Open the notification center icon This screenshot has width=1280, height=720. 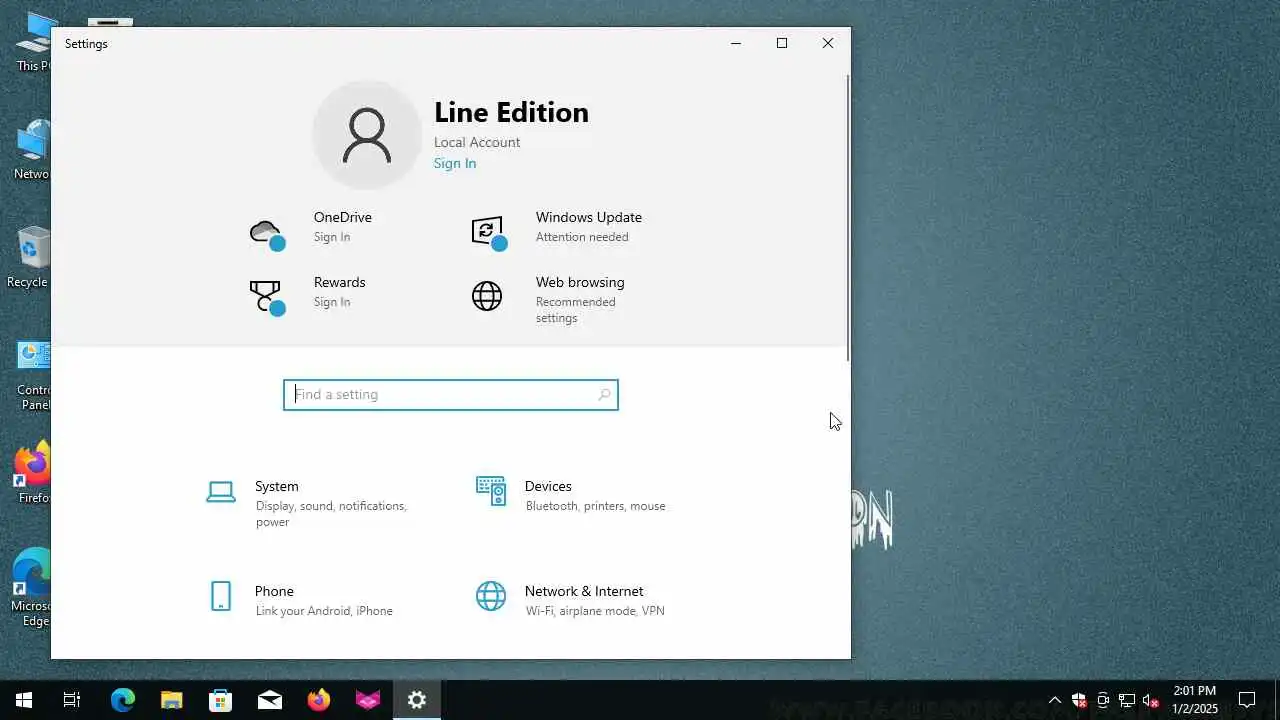1247,700
